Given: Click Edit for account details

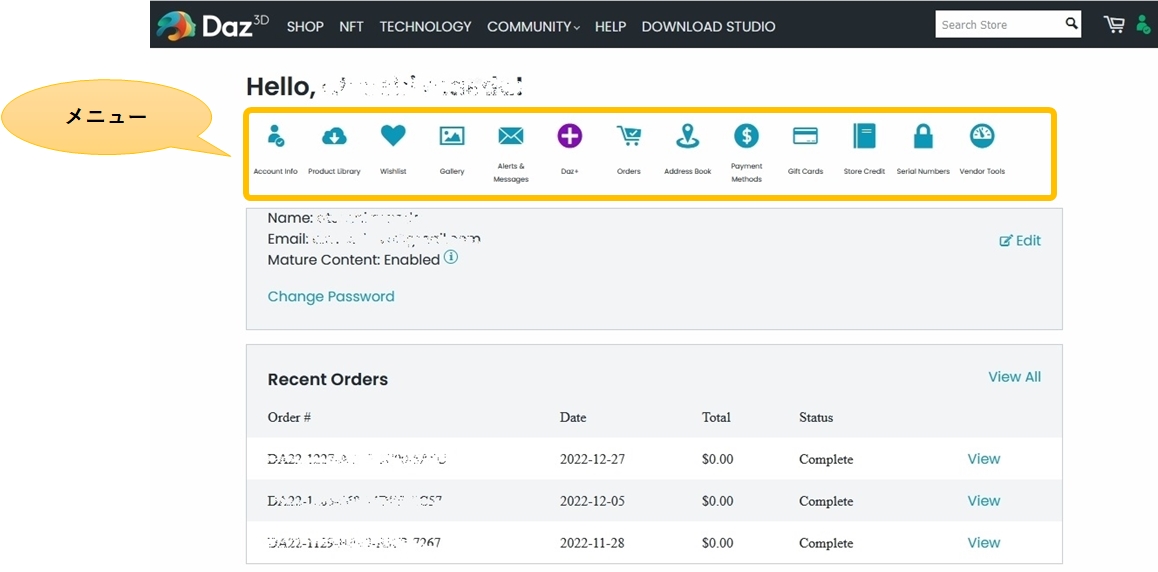Looking at the screenshot, I should (x=1021, y=241).
